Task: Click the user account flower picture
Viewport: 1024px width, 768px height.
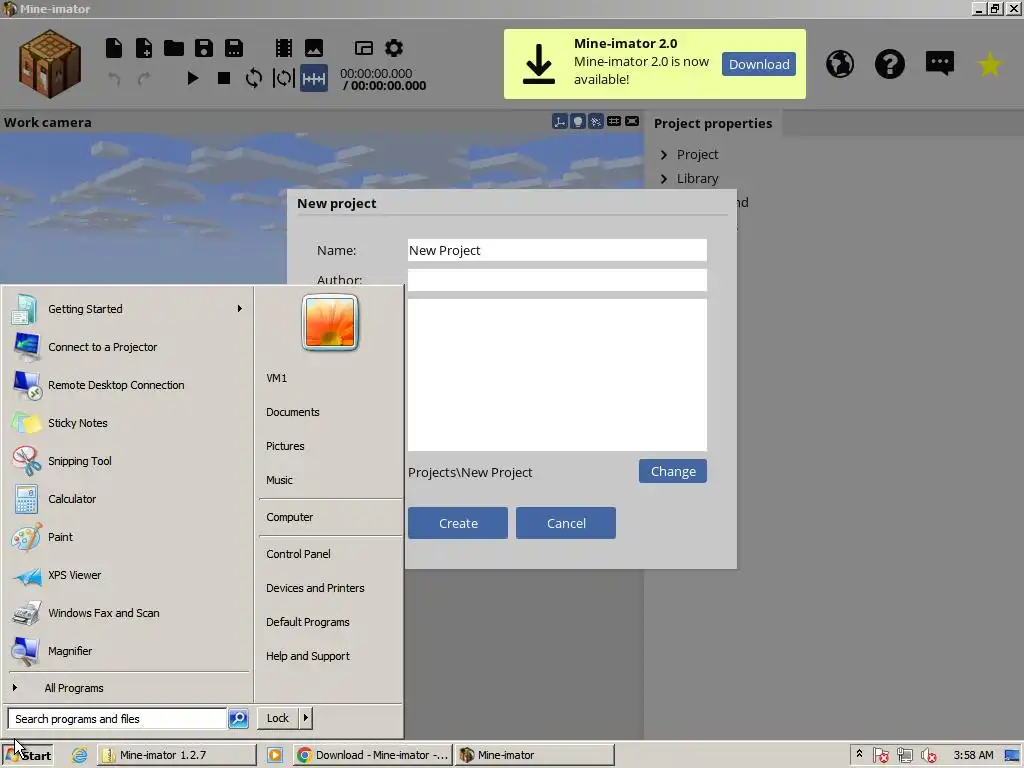Action: (330, 323)
